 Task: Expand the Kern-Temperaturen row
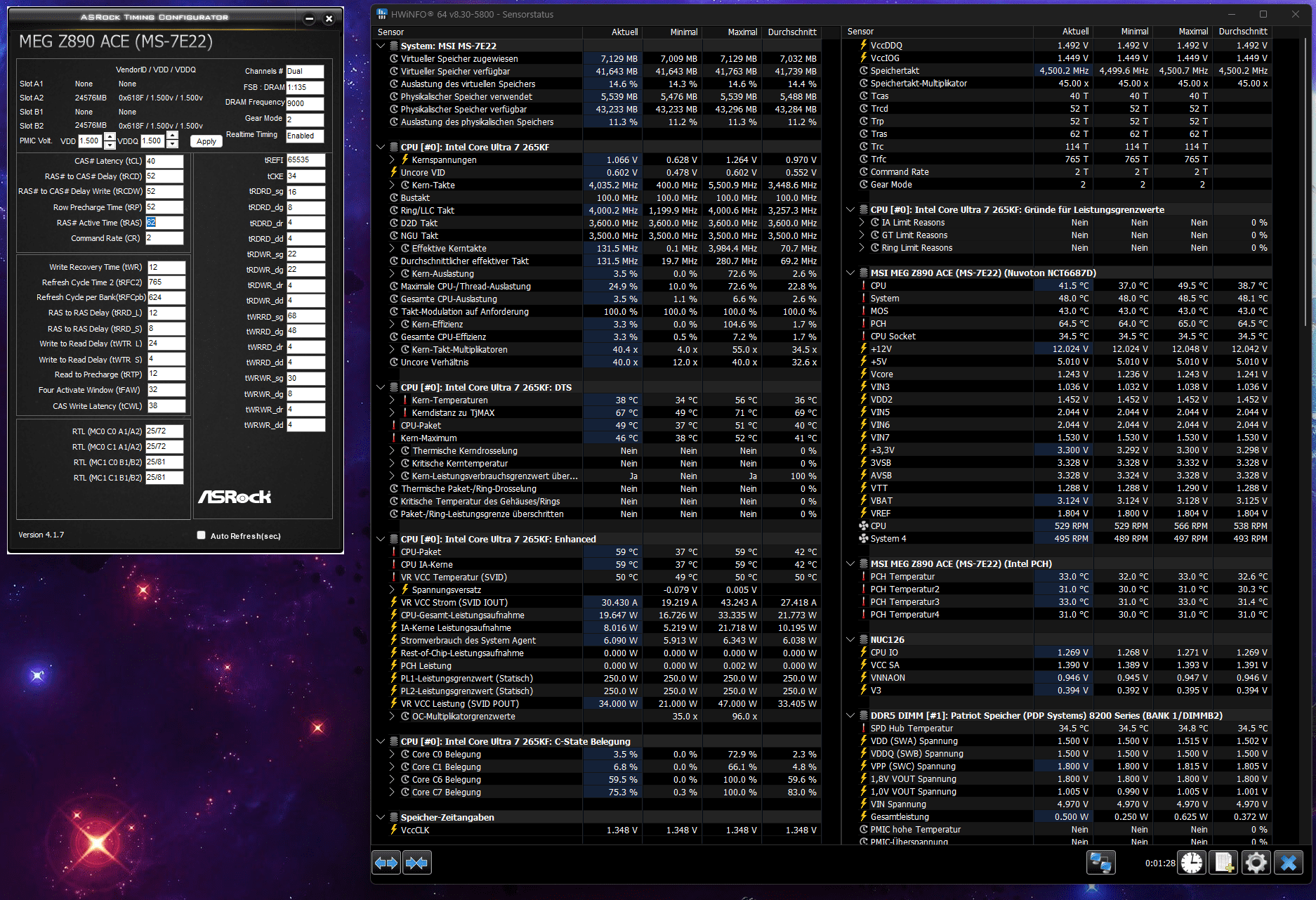pyautogui.click(x=393, y=400)
